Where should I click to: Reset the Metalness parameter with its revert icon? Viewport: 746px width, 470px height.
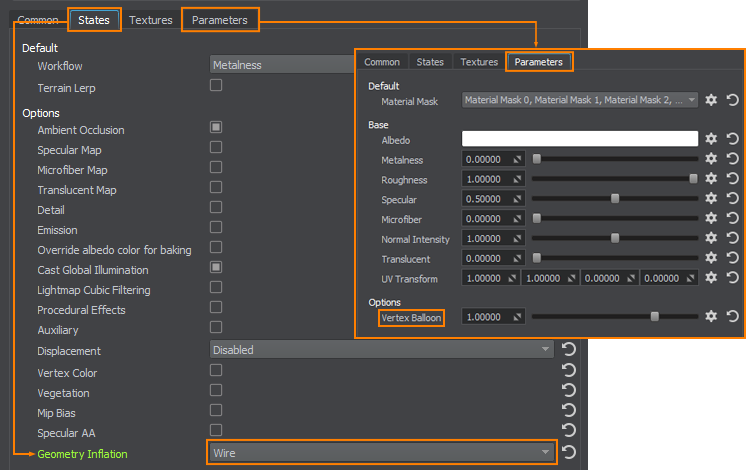coord(731,159)
